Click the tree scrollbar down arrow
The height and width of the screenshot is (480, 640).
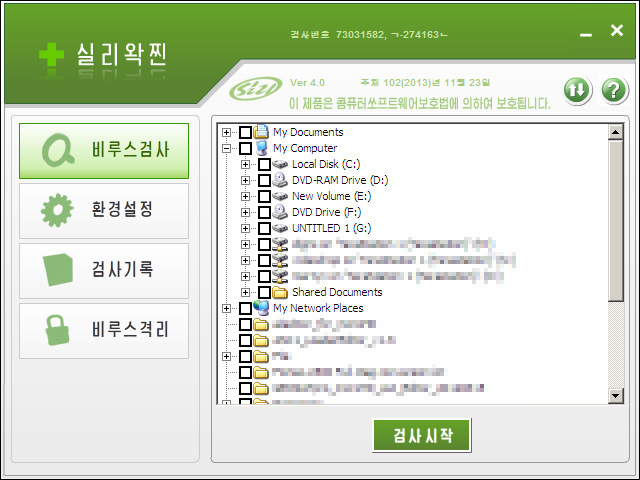[x=616, y=396]
